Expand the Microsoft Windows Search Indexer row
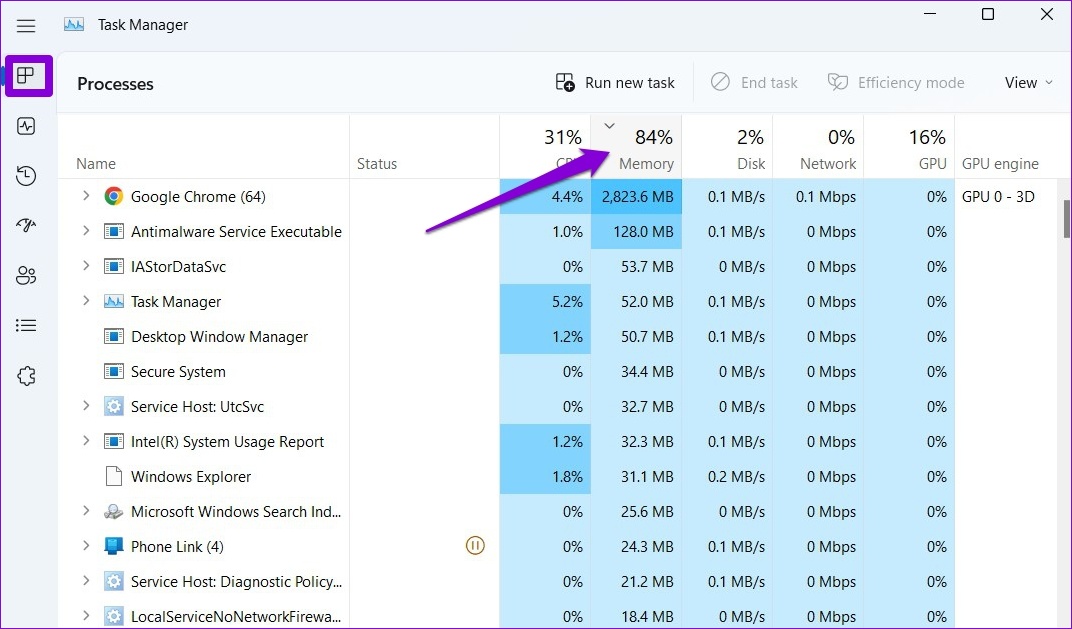 (x=86, y=510)
